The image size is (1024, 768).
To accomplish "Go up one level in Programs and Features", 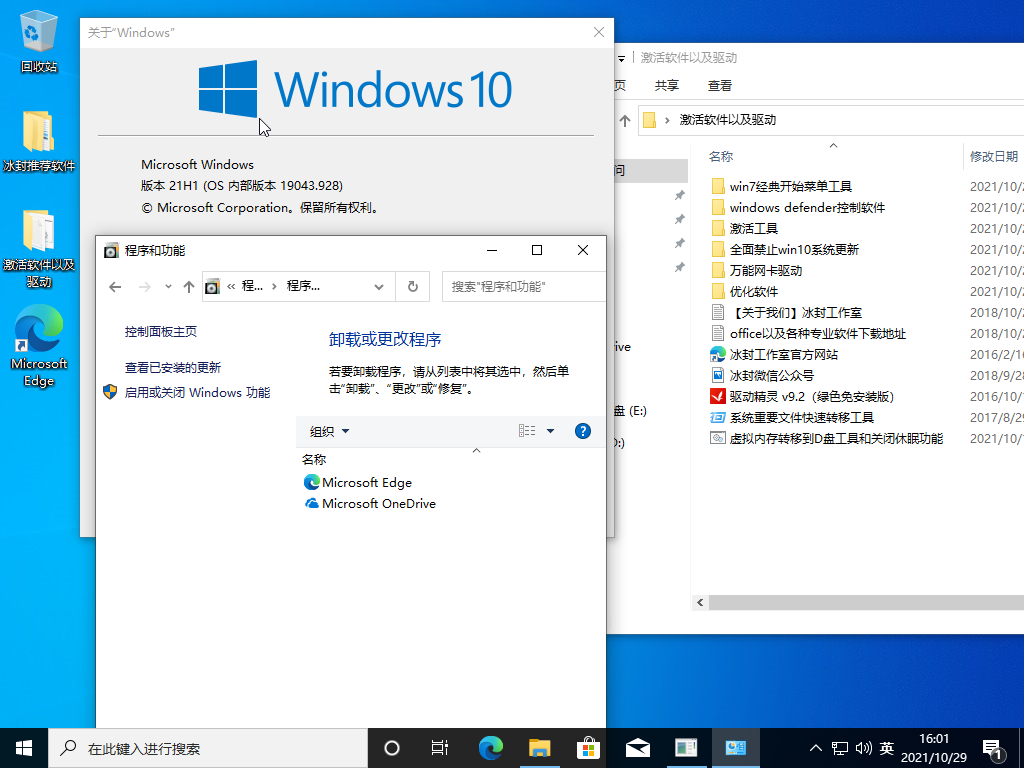I will pos(189,287).
